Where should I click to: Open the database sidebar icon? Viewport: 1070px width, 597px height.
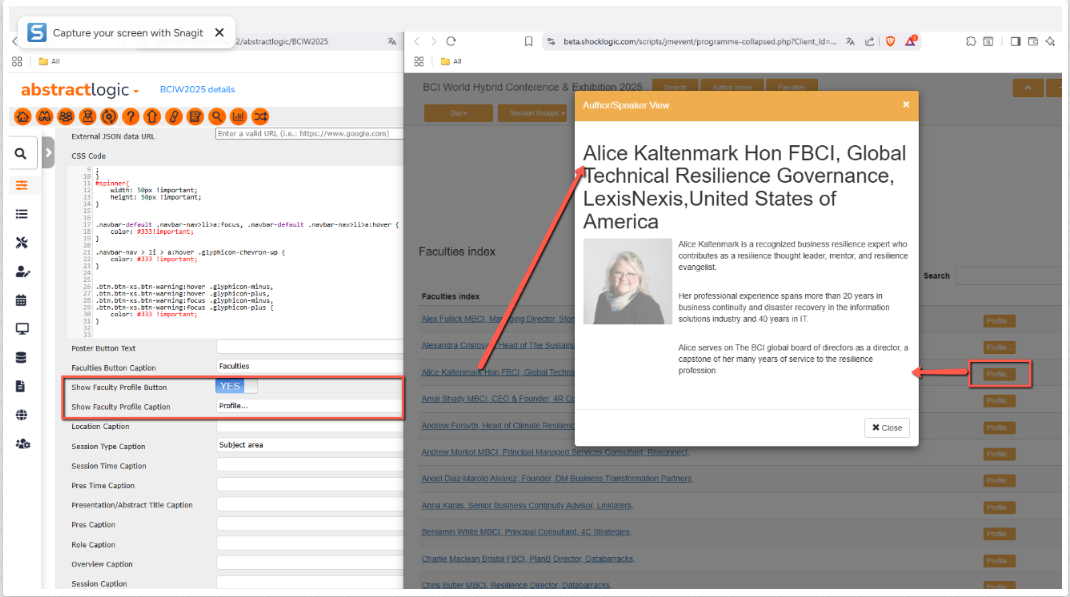(21, 358)
